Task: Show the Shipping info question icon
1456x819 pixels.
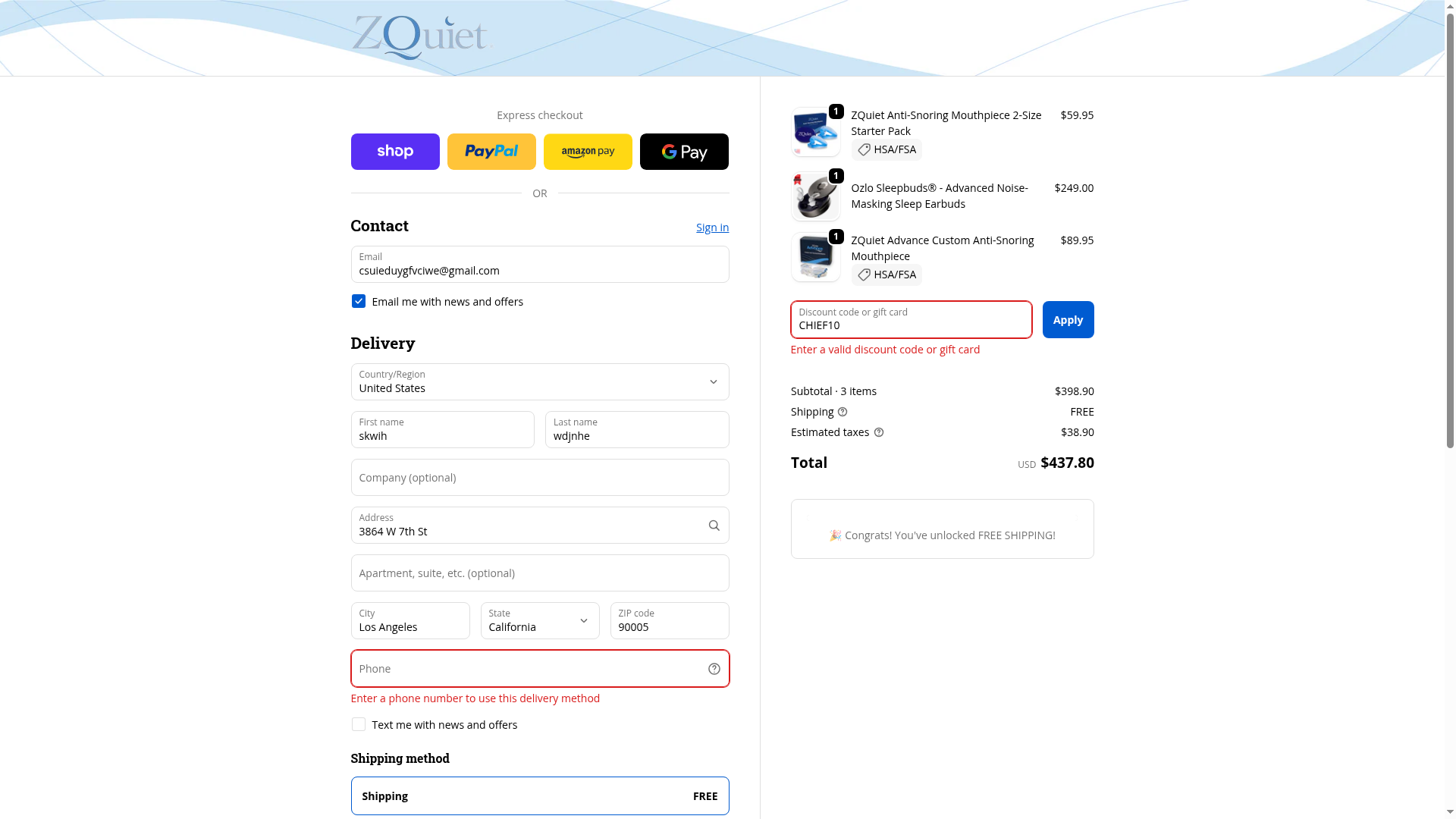Action: (x=843, y=412)
